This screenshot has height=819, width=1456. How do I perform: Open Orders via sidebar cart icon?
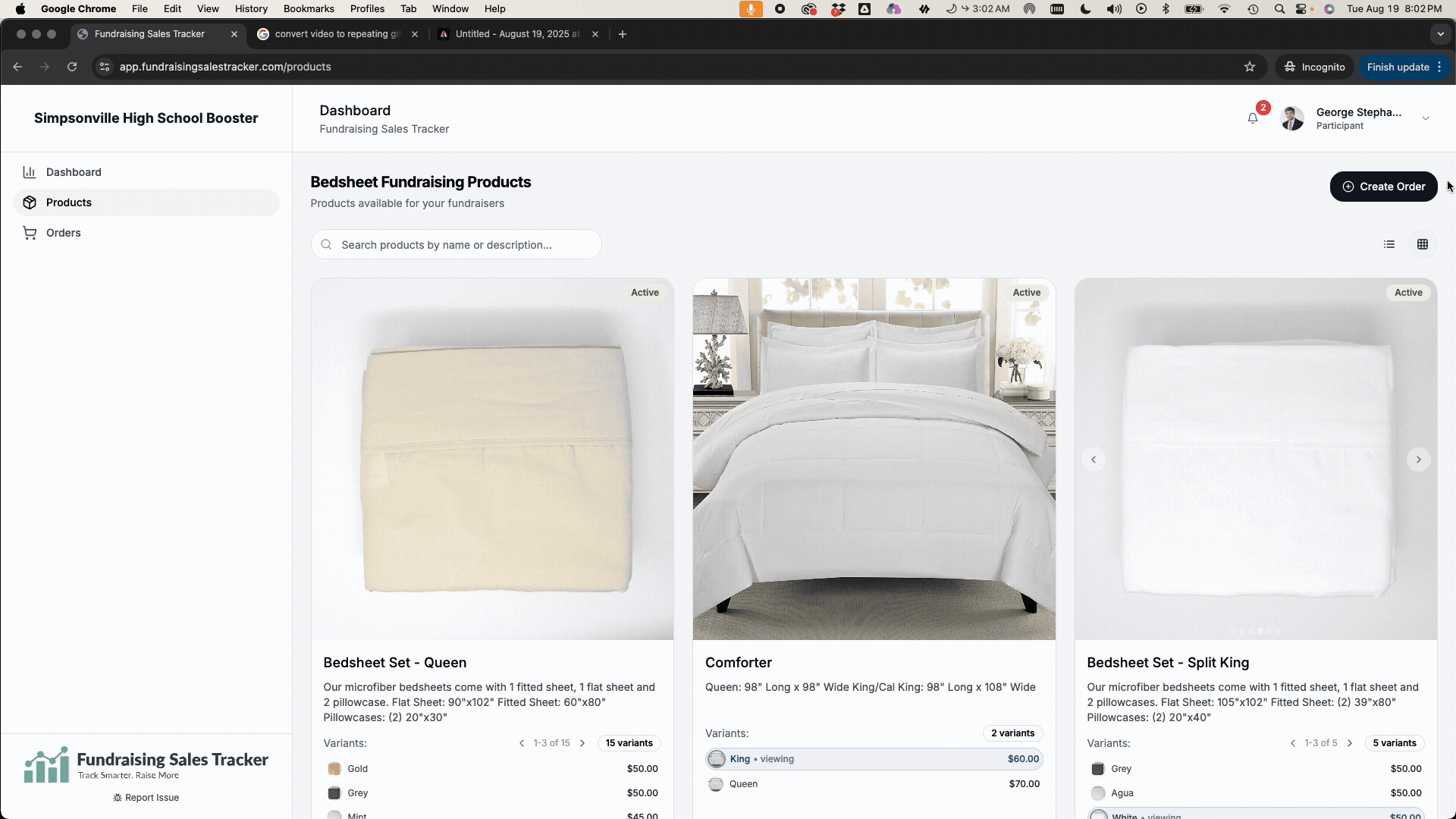coord(30,233)
